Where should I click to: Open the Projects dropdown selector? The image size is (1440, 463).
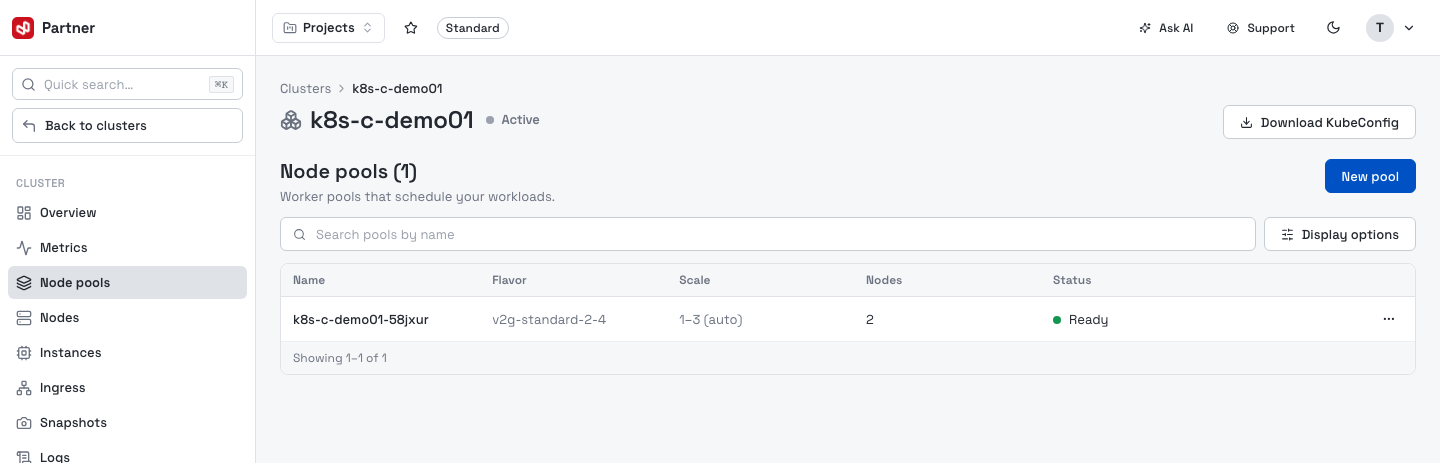328,28
